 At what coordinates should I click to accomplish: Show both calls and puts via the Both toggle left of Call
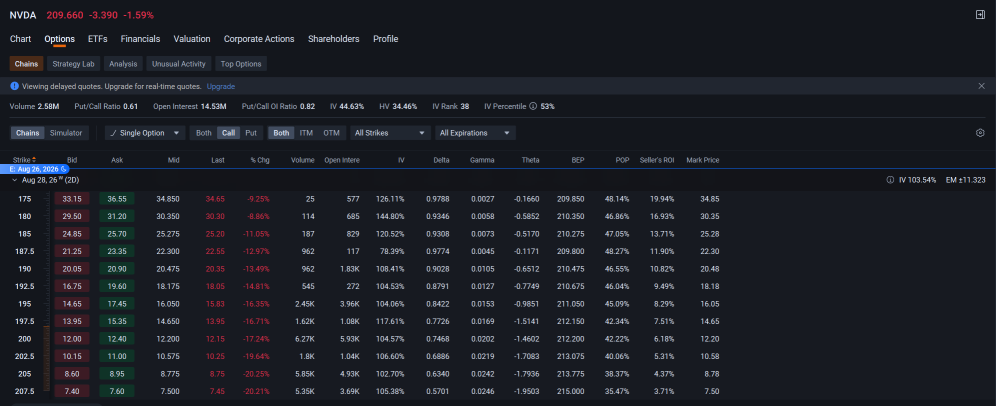coord(204,133)
